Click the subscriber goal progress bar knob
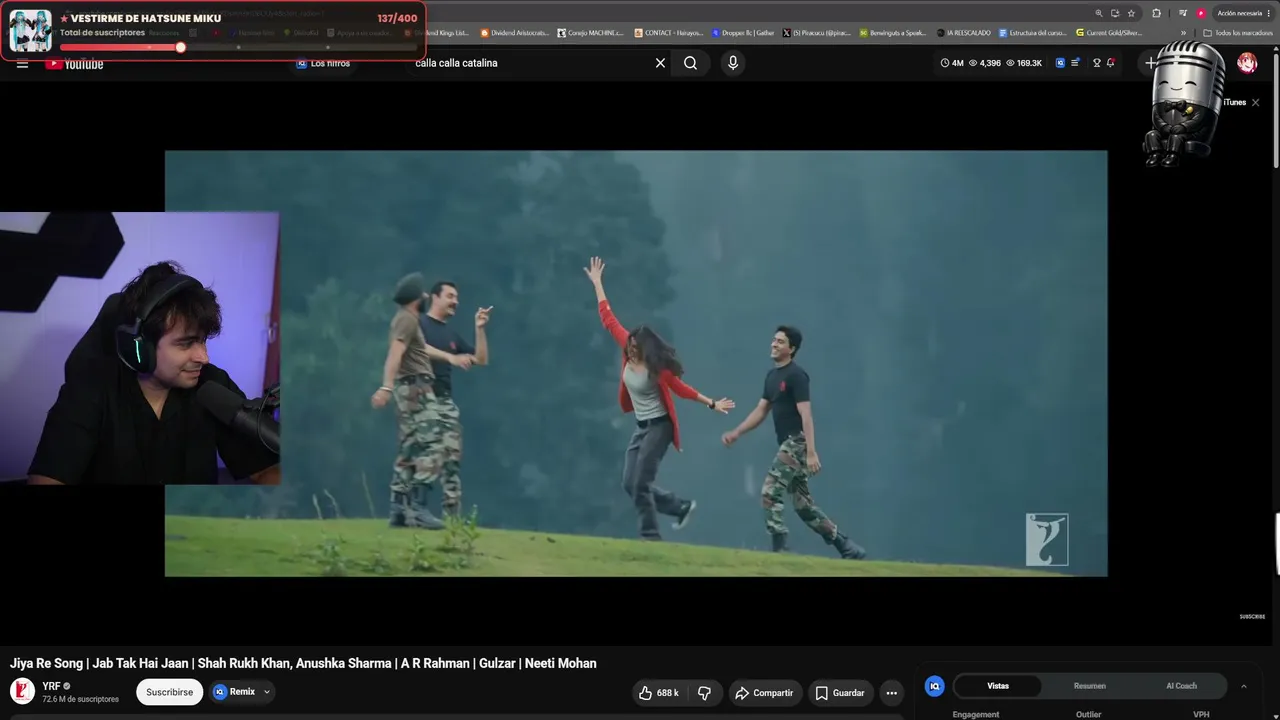 [180, 47]
